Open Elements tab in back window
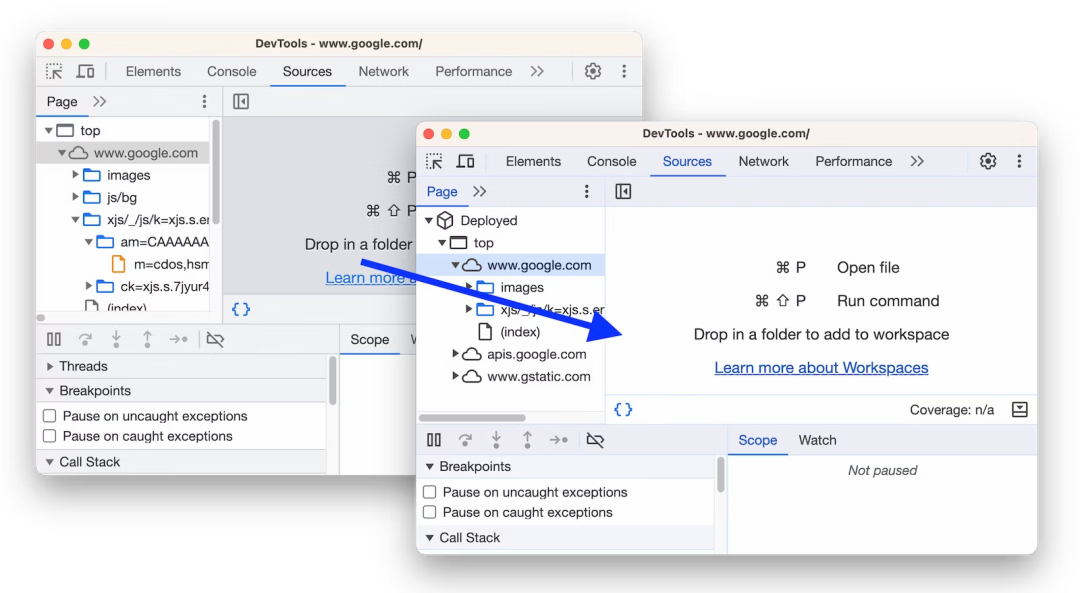 click(153, 71)
